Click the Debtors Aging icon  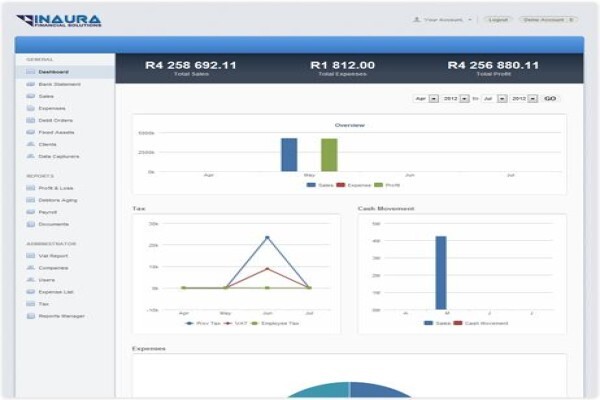30,200
